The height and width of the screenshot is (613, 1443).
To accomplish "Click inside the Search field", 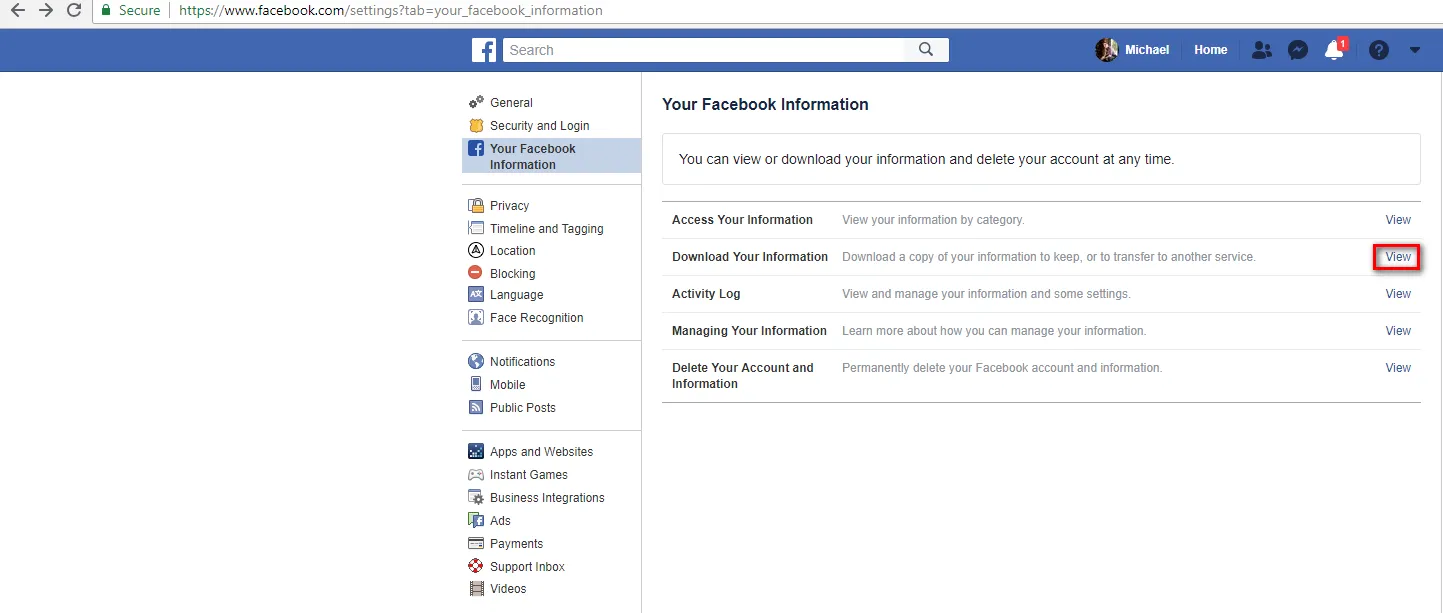I will (x=700, y=49).
